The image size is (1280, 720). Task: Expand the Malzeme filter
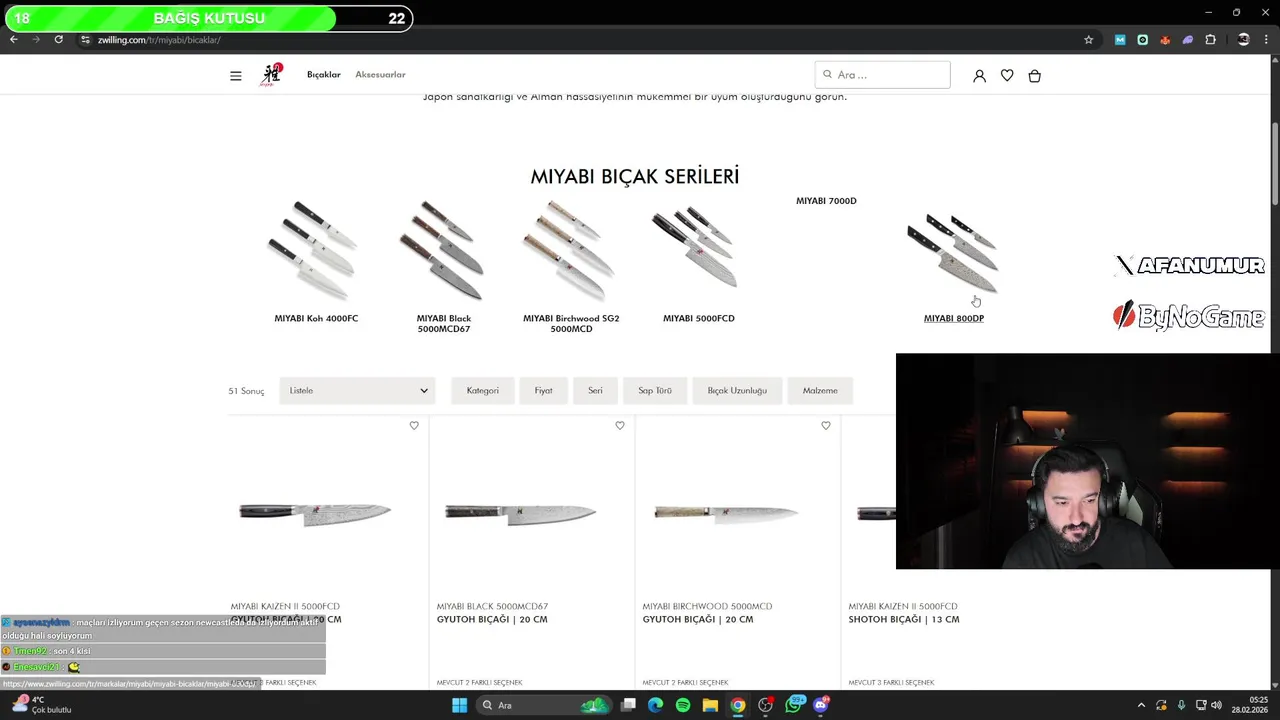[820, 391]
